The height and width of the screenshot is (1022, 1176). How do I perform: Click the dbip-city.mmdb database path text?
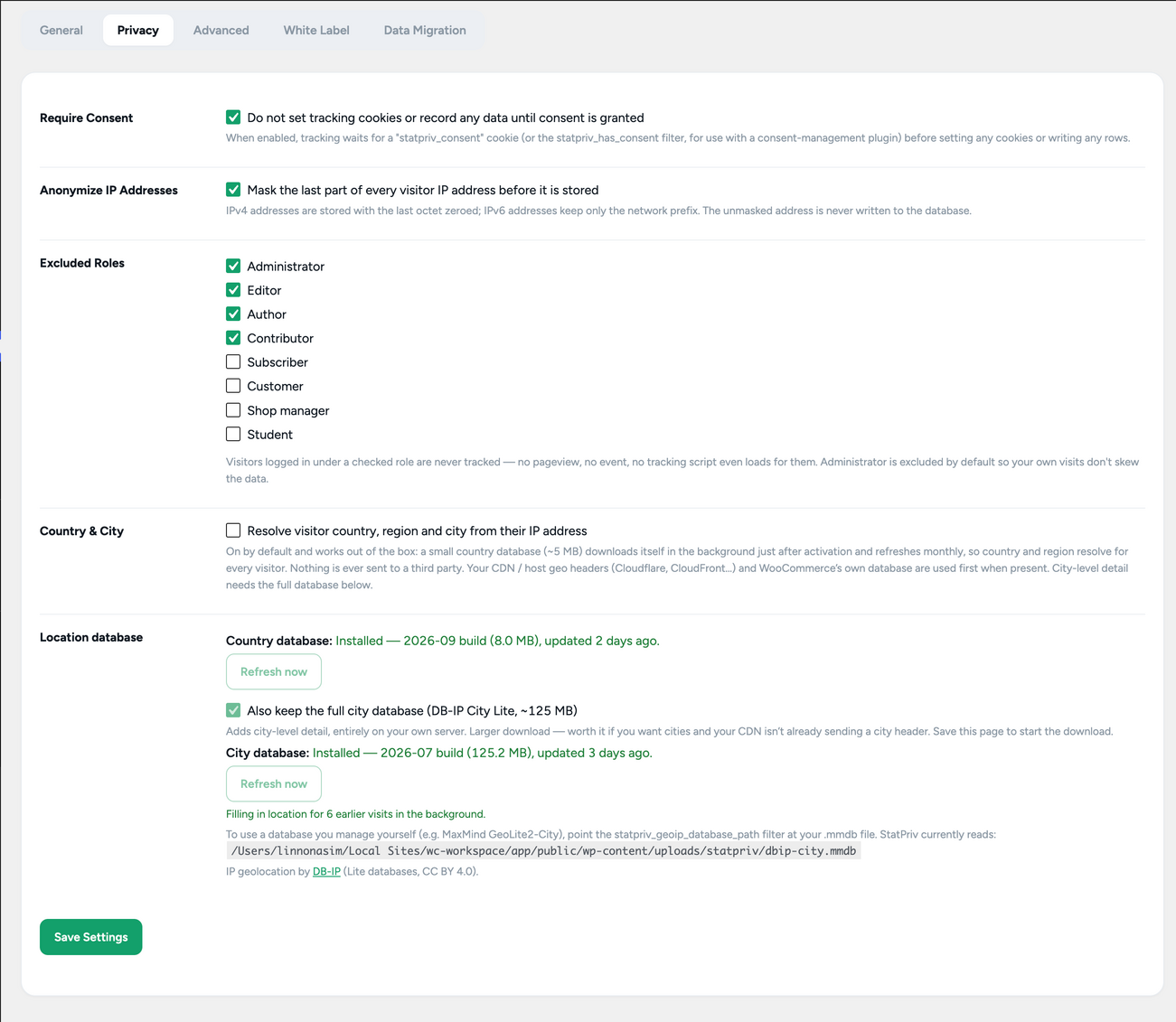[x=543, y=851]
